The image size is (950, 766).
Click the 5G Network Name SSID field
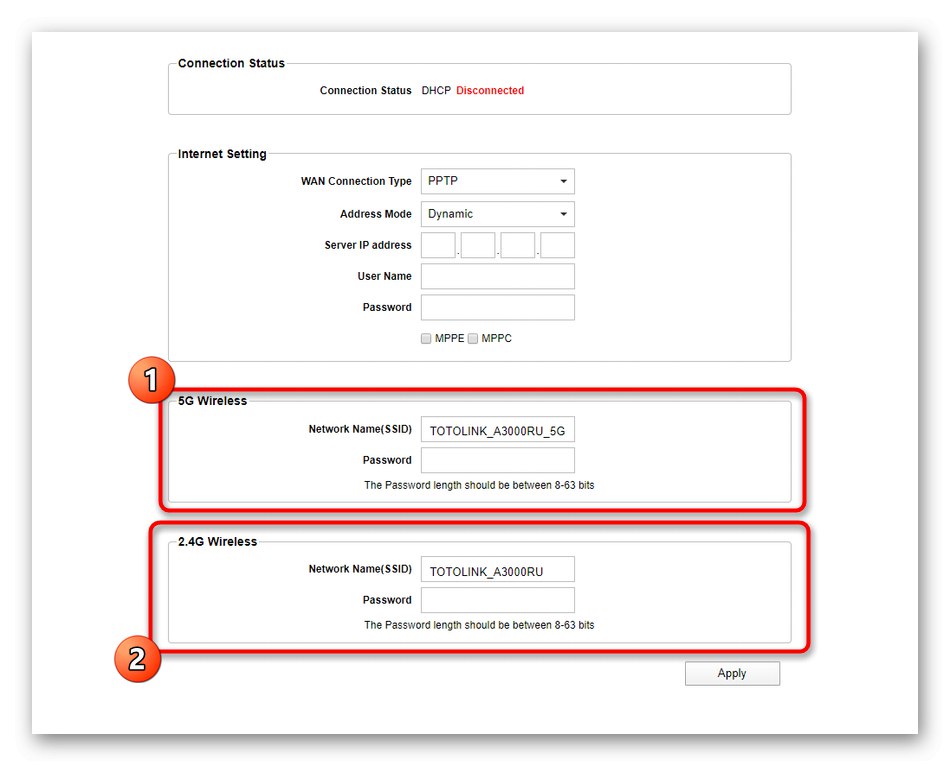[x=497, y=430]
